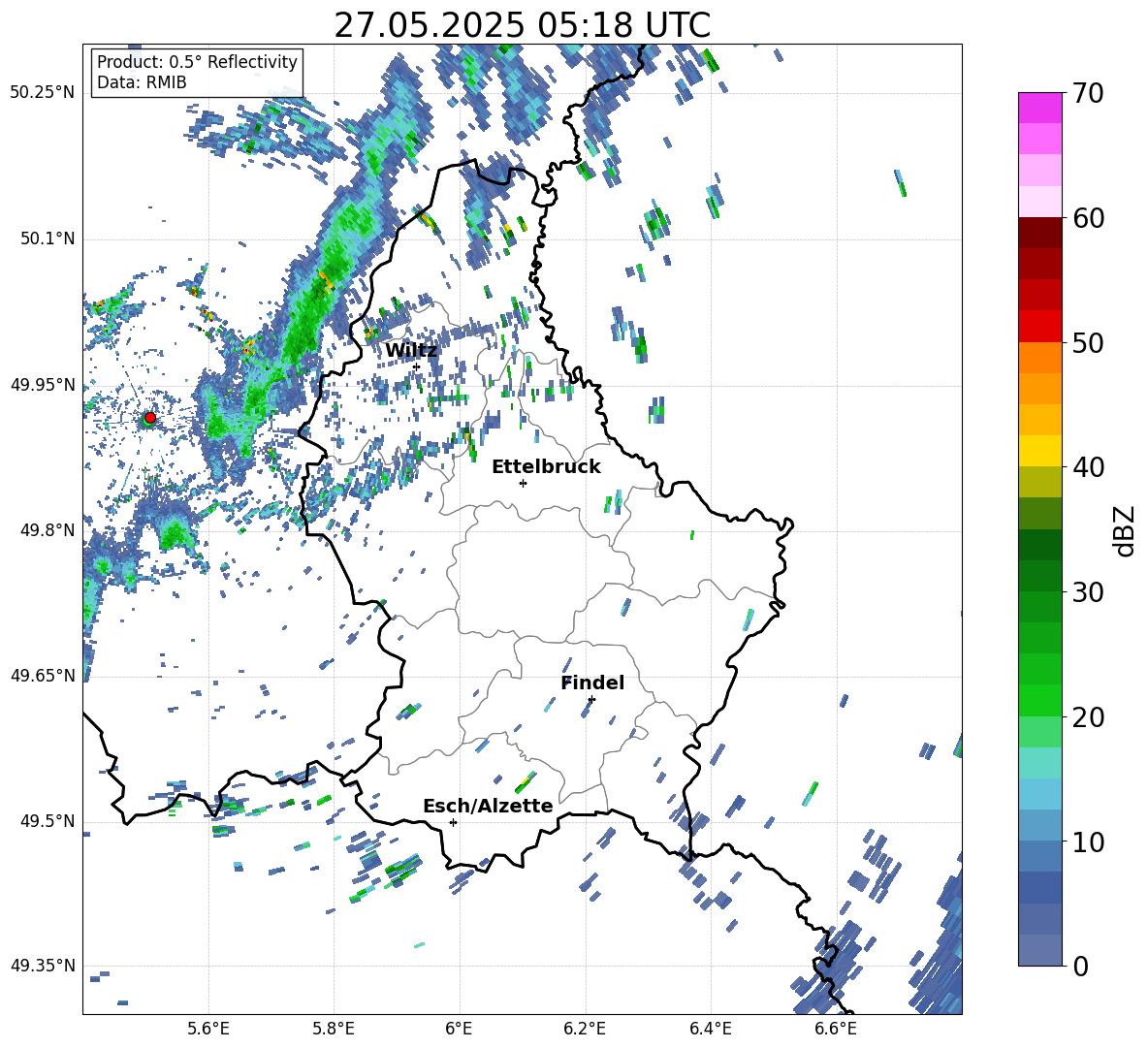Click the cross marker below Ettelbruck

(x=523, y=483)
